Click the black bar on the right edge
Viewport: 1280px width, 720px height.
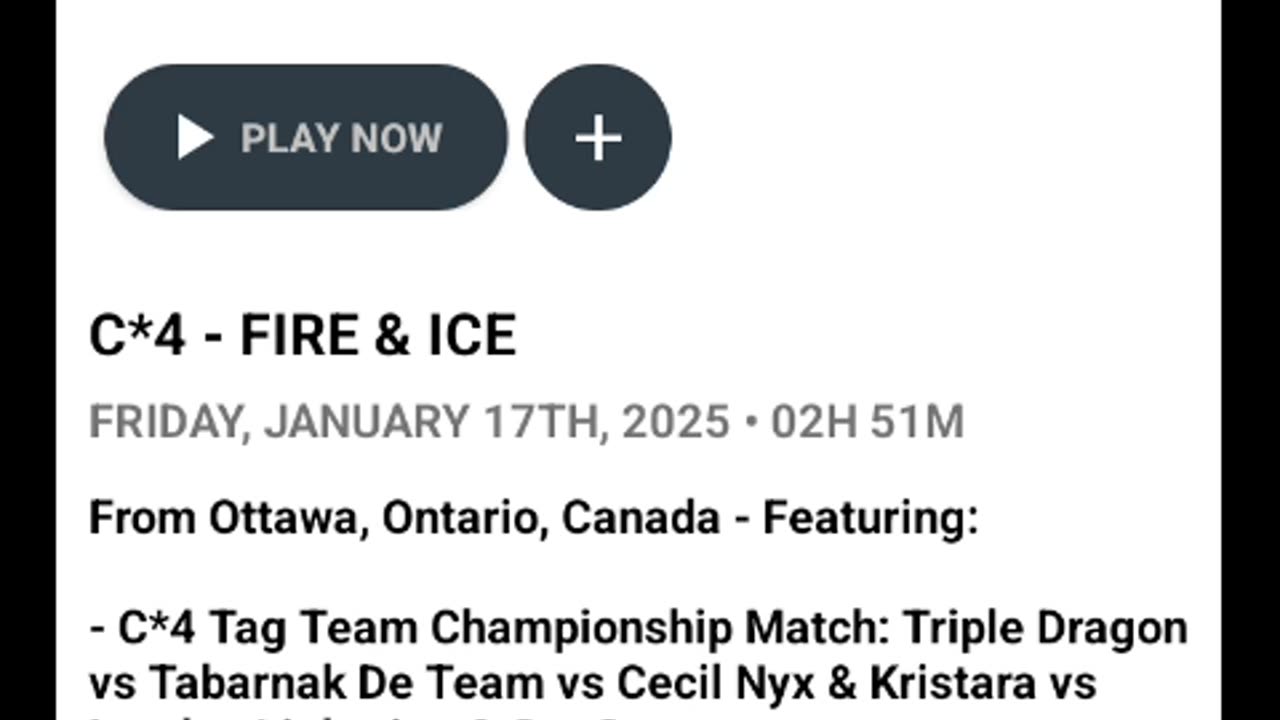coord(1251,360)
